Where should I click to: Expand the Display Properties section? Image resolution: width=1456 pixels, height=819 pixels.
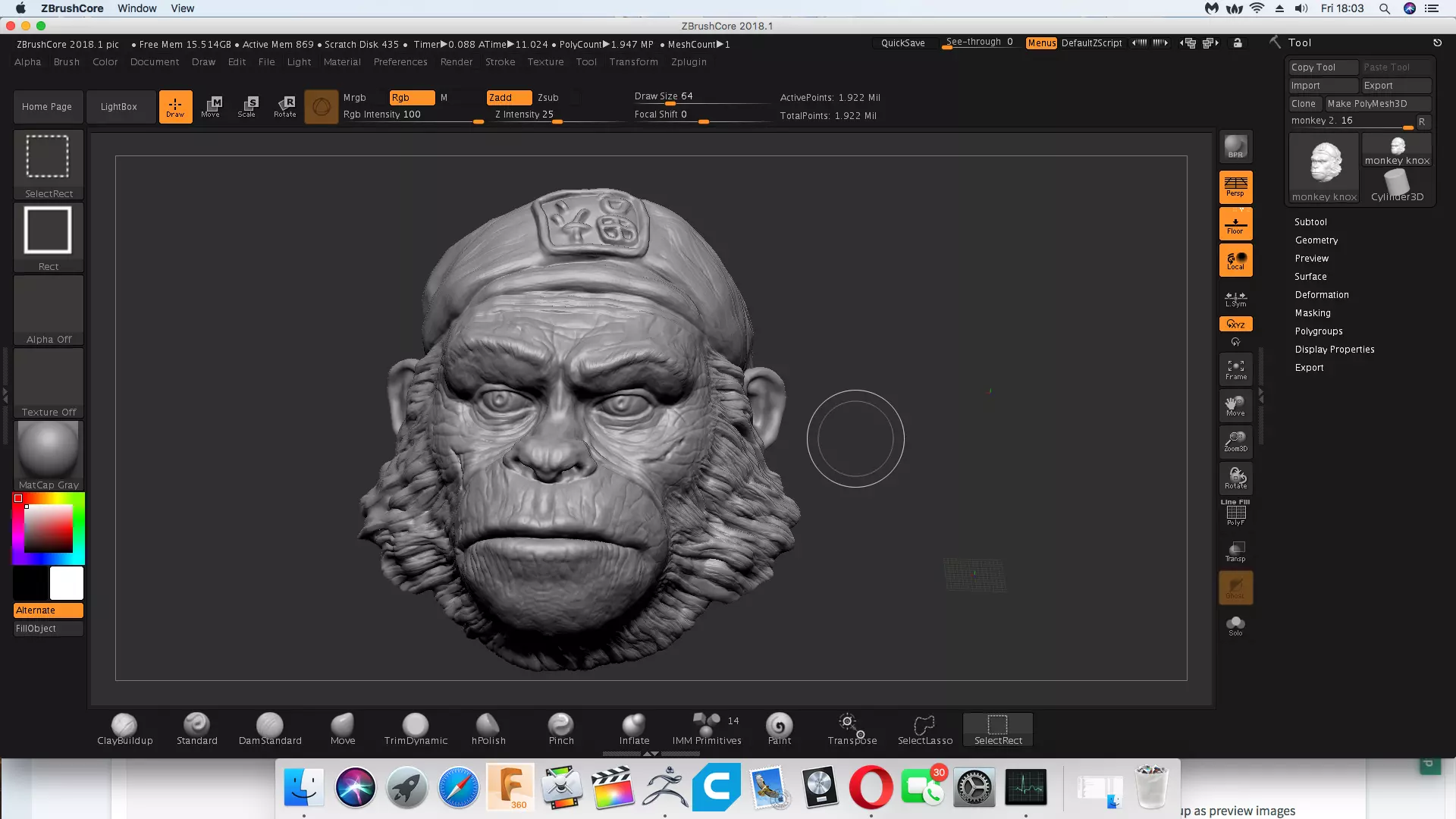click(x=1335, y=350)
